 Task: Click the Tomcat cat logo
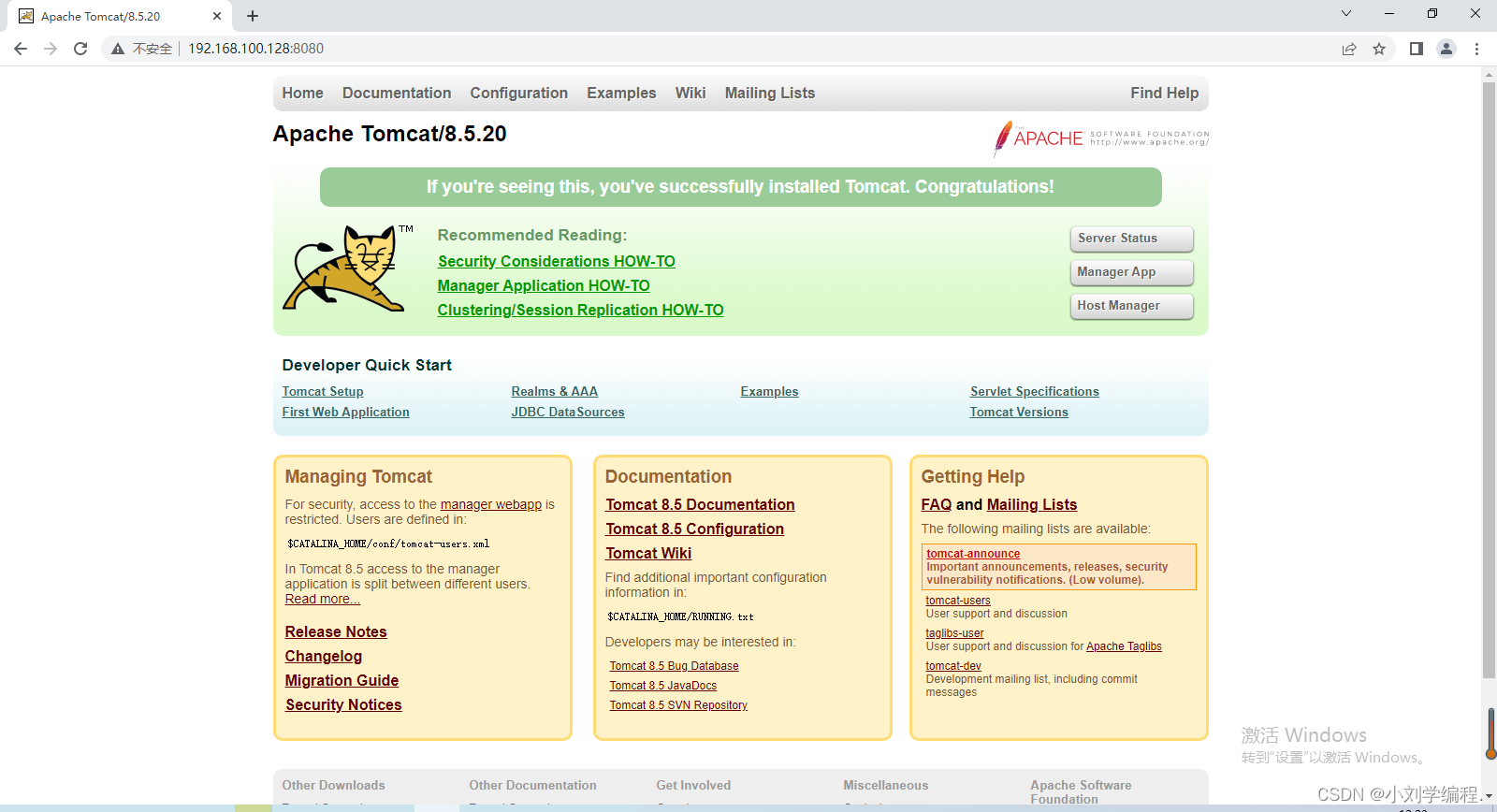(348, 268)
